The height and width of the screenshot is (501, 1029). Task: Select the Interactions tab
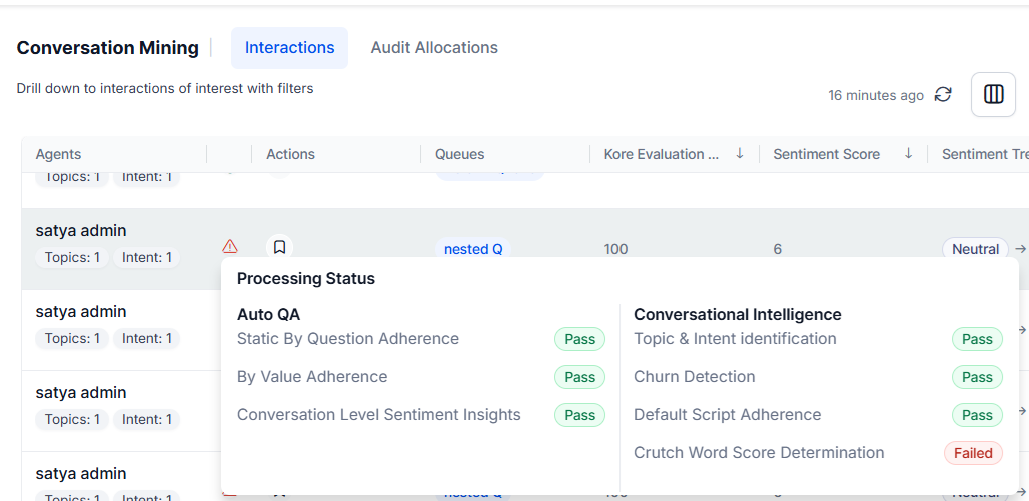(289, 48)
